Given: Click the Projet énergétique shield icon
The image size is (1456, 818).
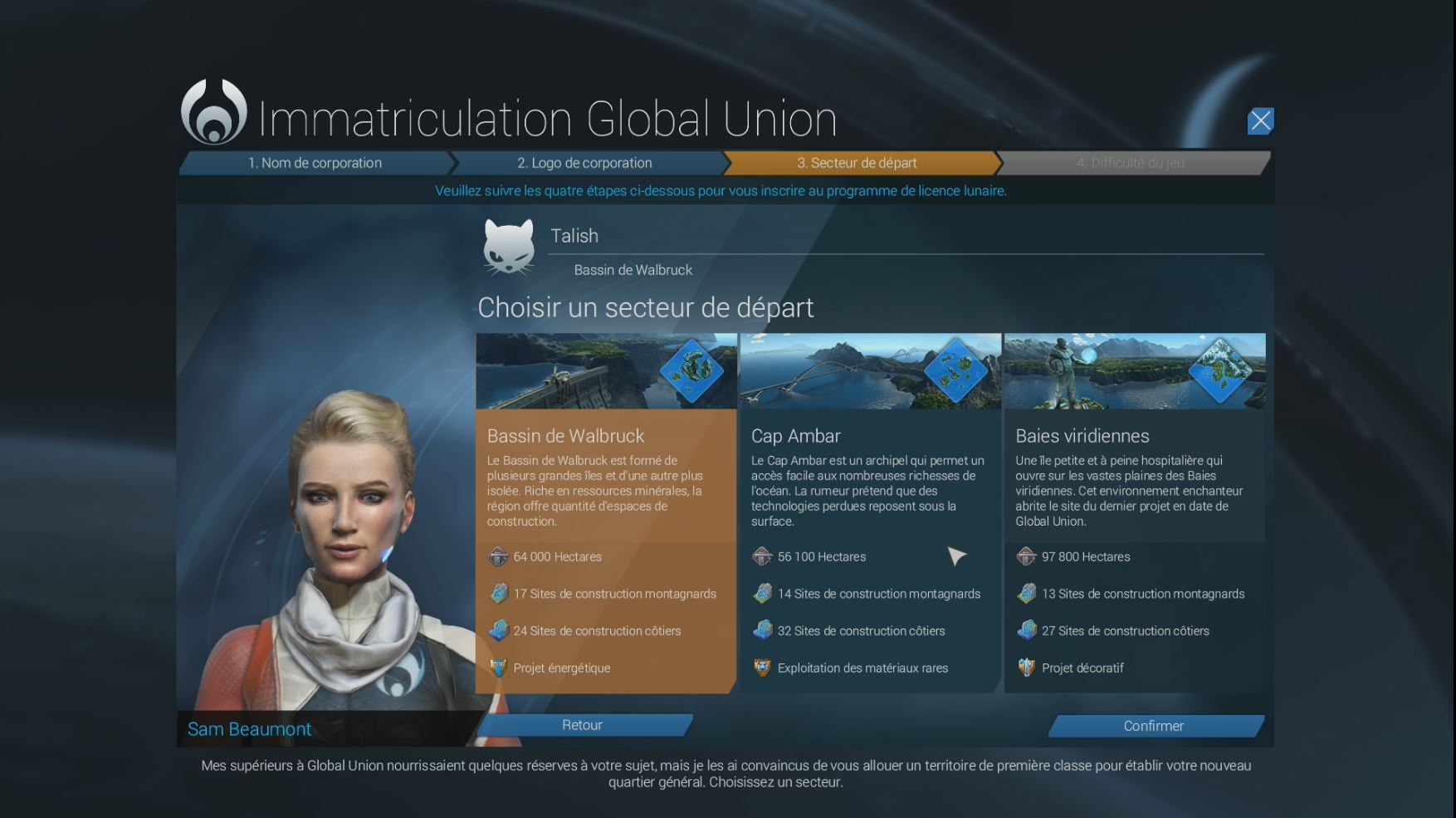Looking at the screenshot, I should (x=498, y=668).
